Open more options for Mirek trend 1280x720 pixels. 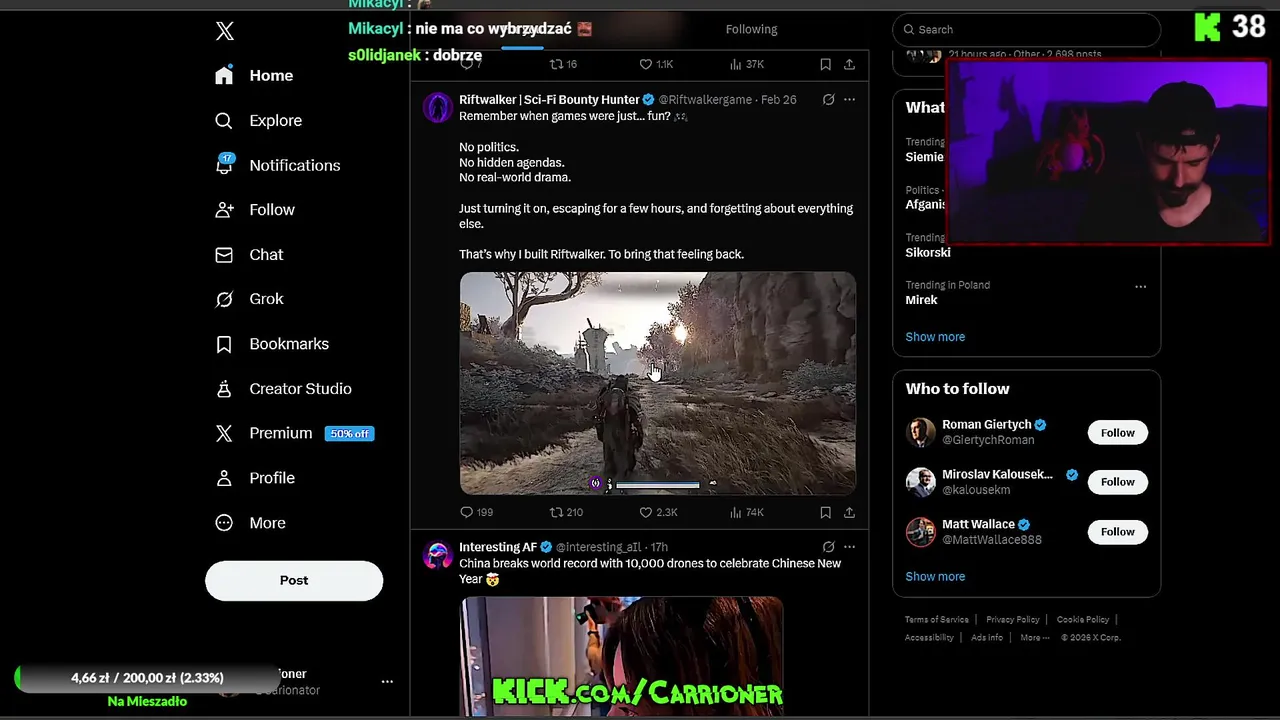pyautogui.click(x=1140, y=287)
